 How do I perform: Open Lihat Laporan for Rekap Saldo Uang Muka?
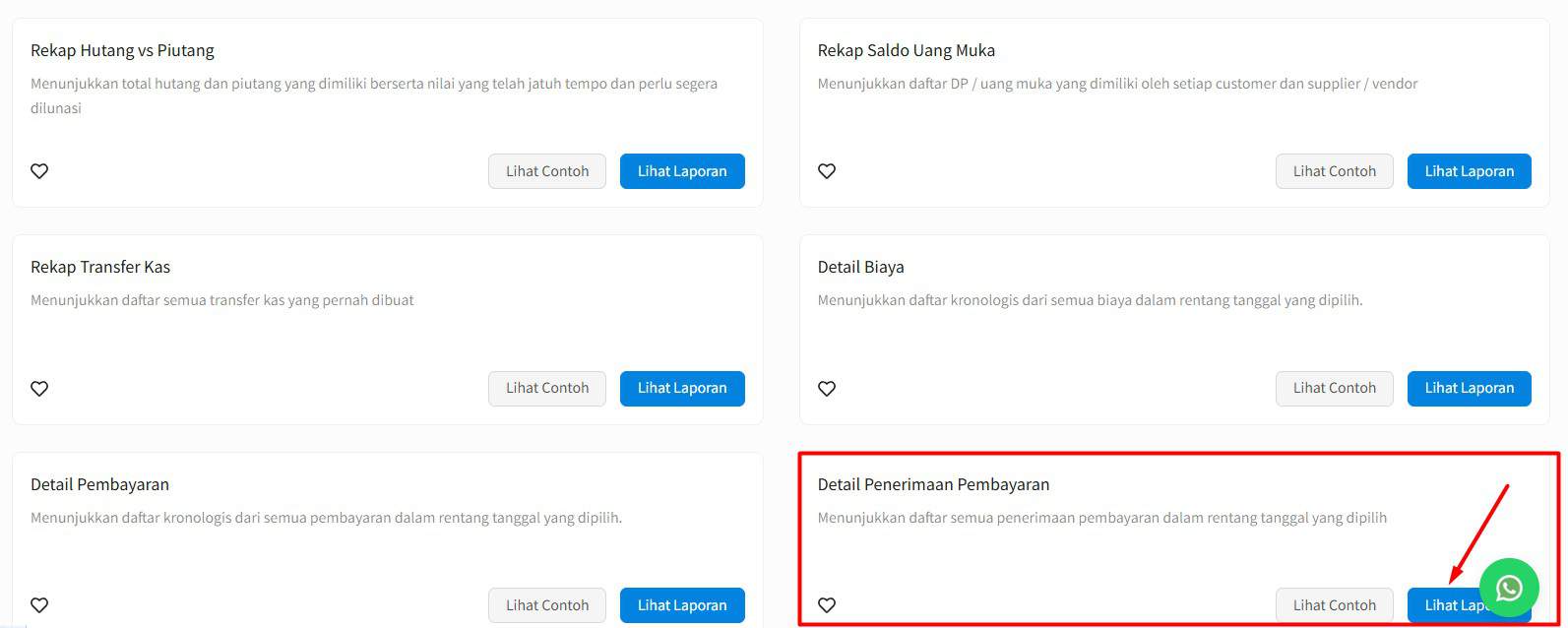[1469, 171]
